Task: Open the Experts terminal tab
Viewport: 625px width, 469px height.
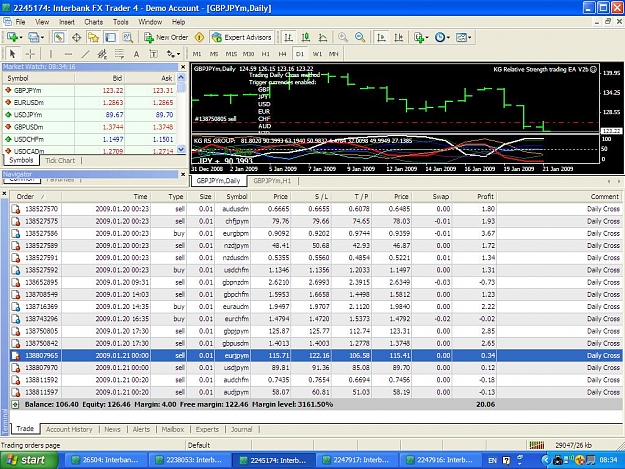Action: pyautogui.click(x=207, y=429)
